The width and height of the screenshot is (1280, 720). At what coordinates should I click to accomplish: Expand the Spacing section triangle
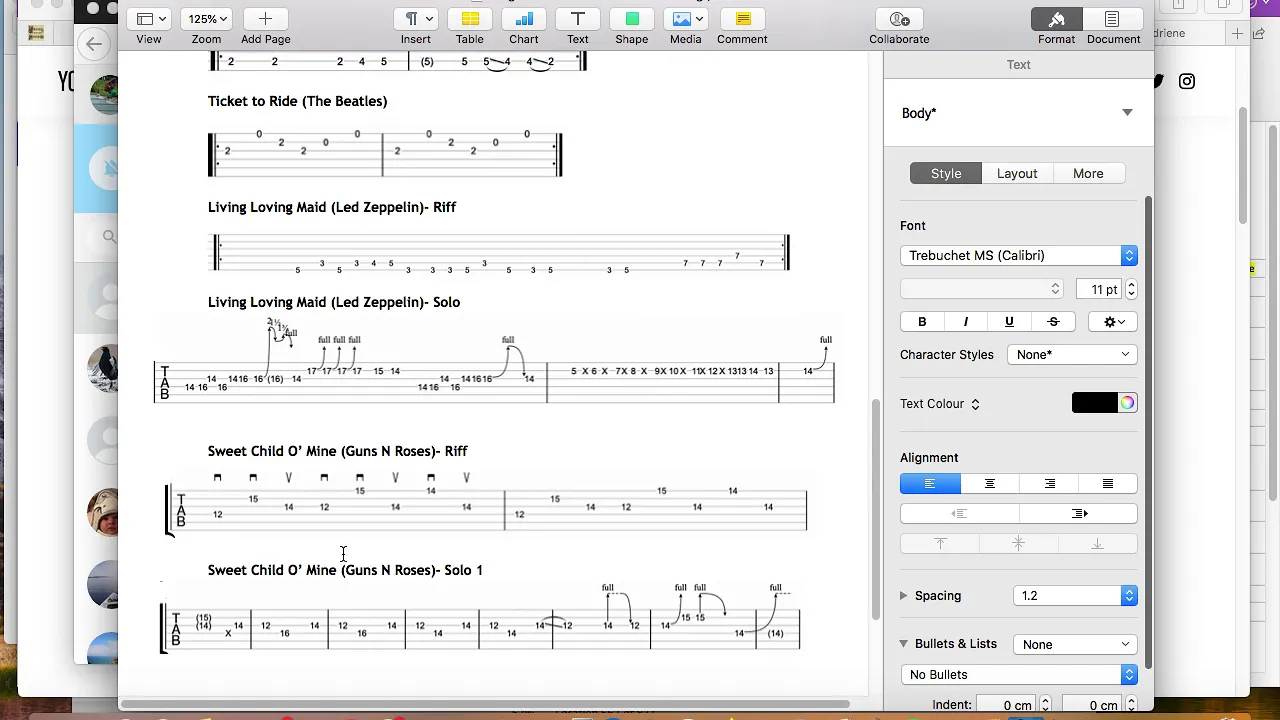pyautogui.click(x=904, y=595)
